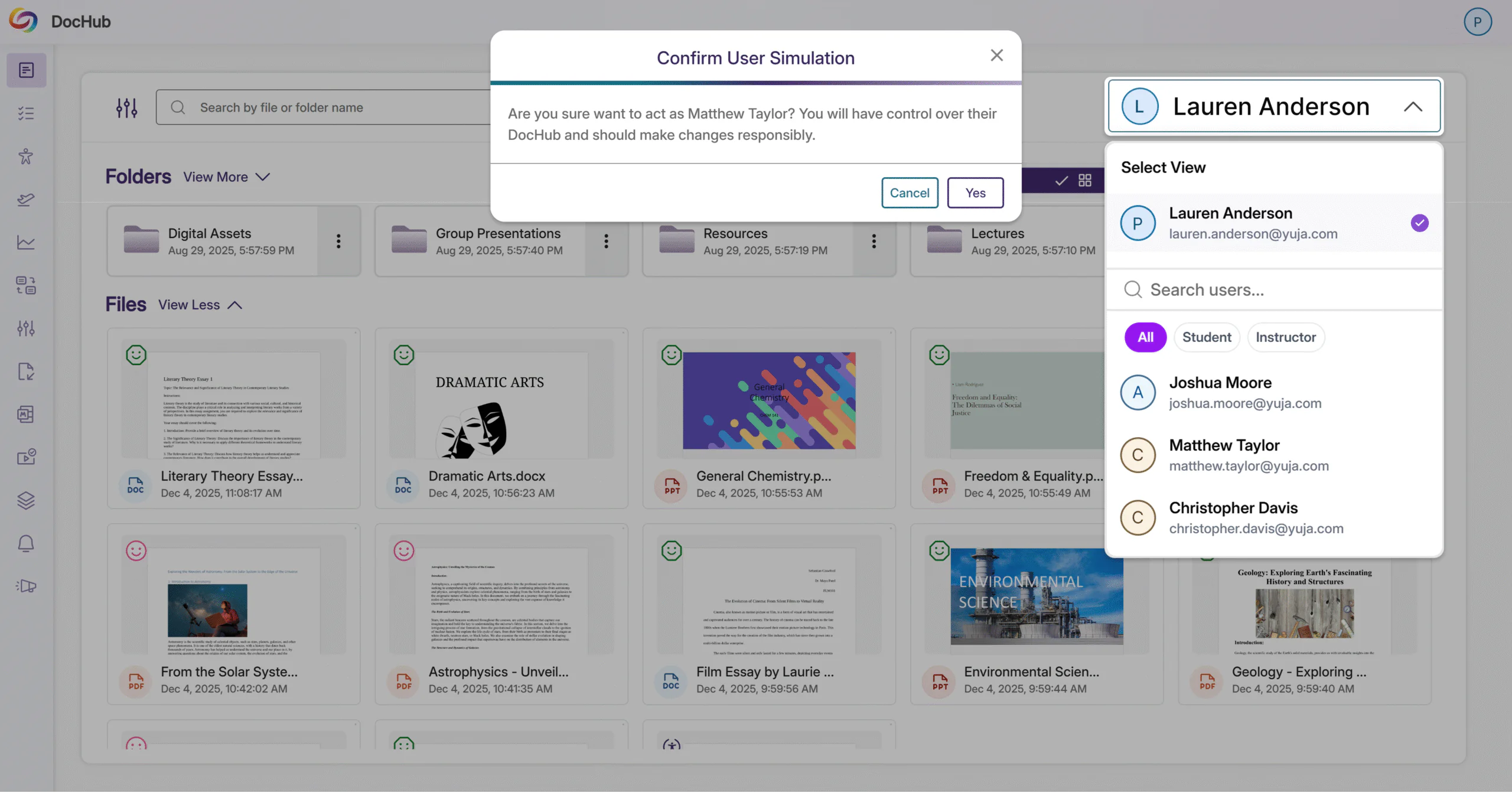Click the DocHub logo
This screenshot has height=792, width=1512.
click(24, 21)
